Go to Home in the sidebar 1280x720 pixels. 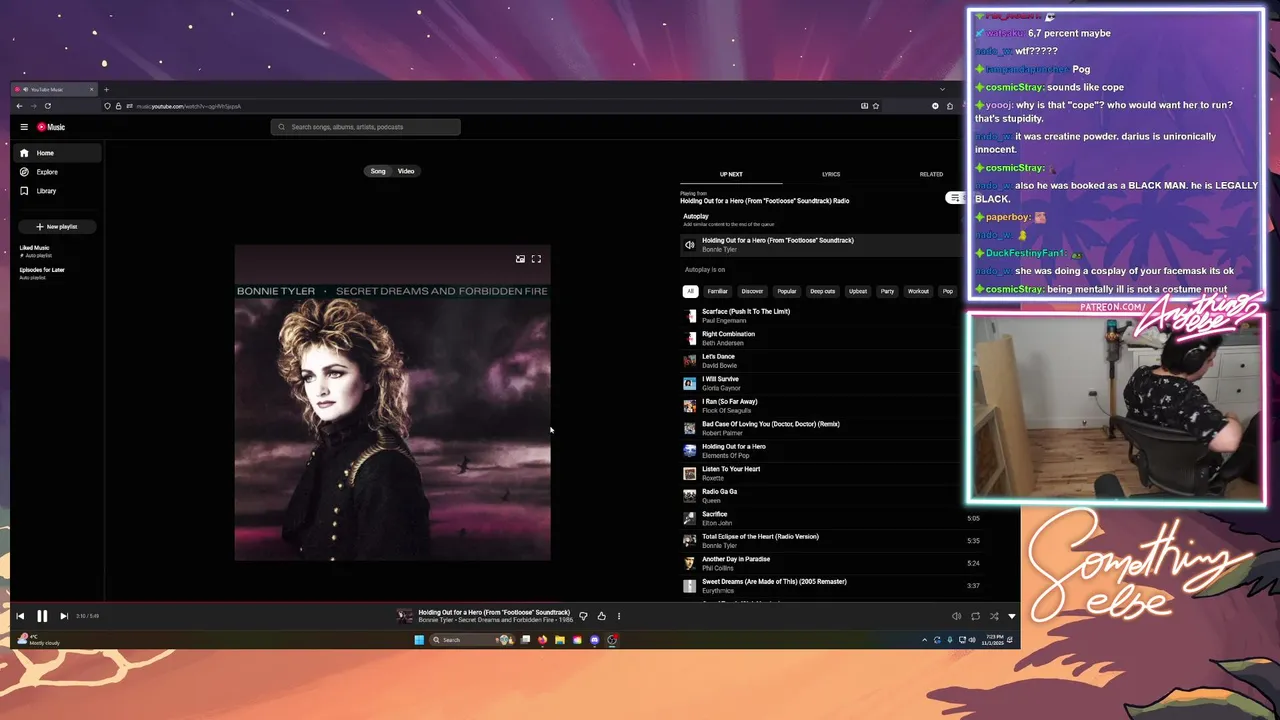tap(58, 153)
